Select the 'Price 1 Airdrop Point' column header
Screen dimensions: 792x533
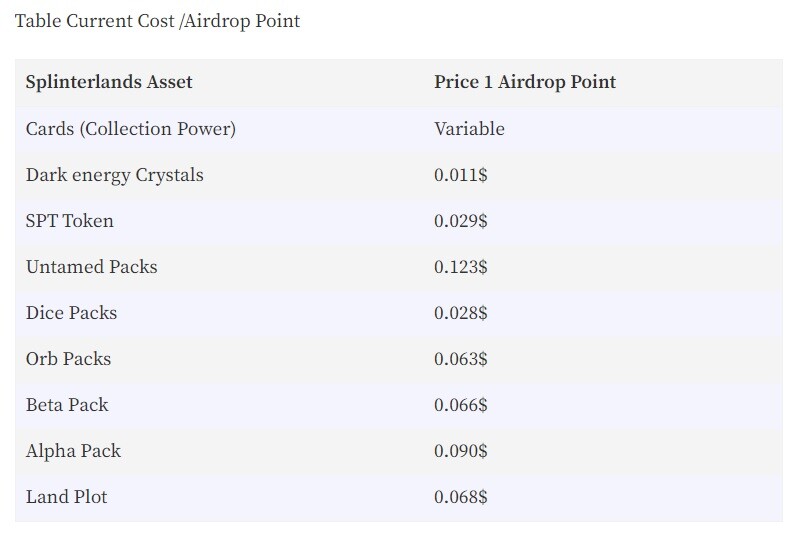pos(525,82)
